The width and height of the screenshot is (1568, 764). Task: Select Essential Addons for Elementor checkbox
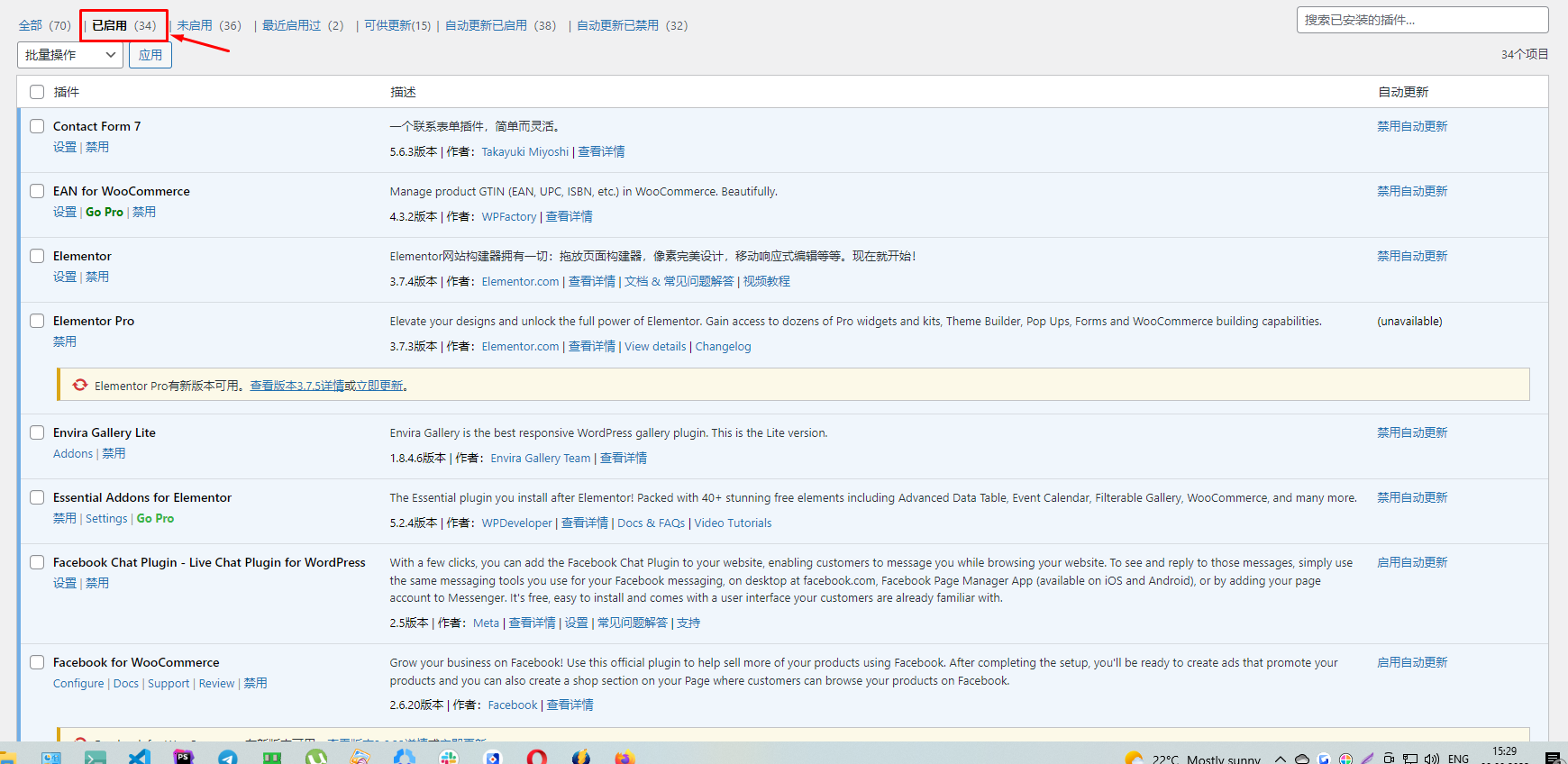click(37, 497)
